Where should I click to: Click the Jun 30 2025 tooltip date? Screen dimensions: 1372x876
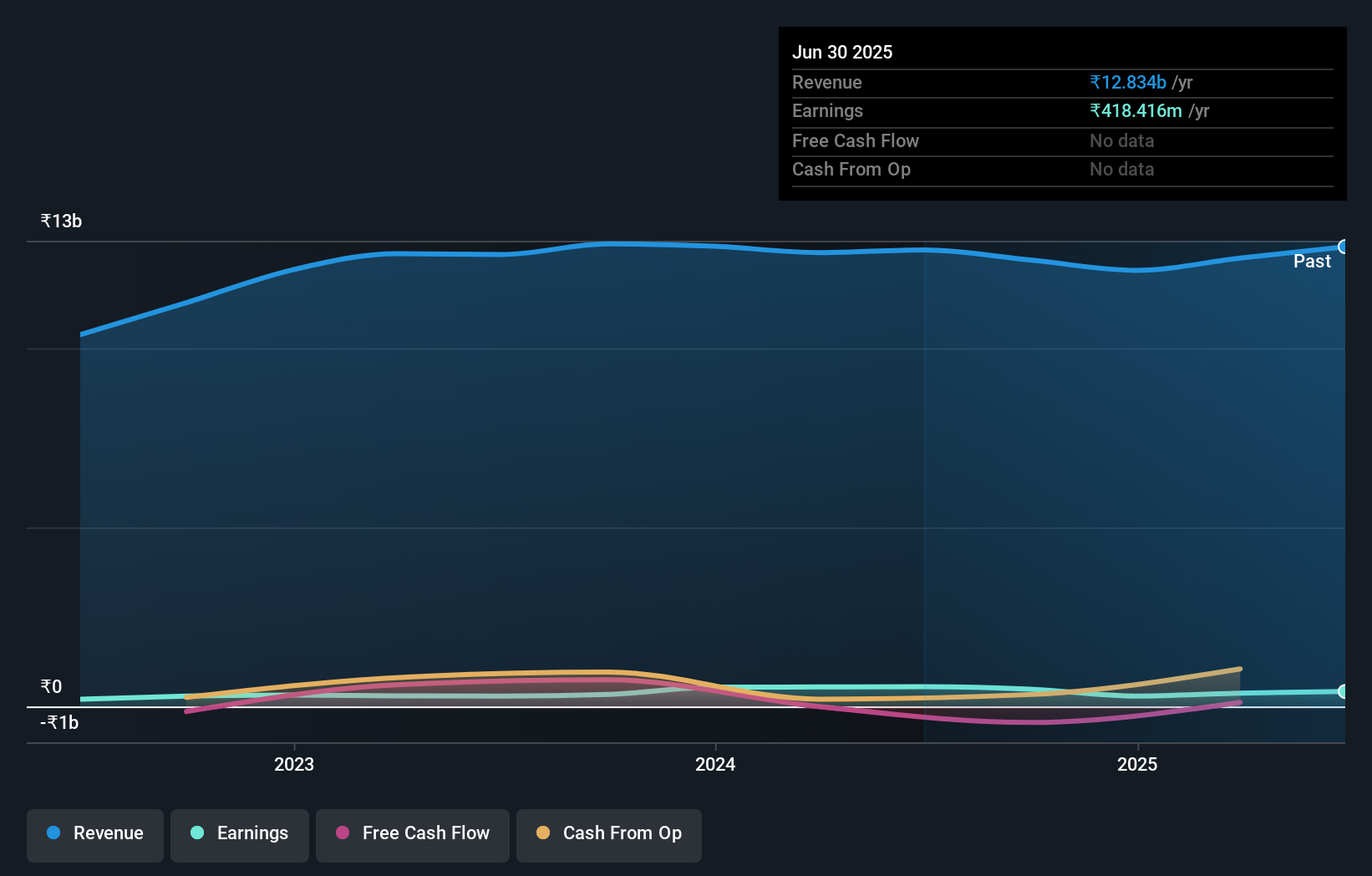click(x=842, y=52)
